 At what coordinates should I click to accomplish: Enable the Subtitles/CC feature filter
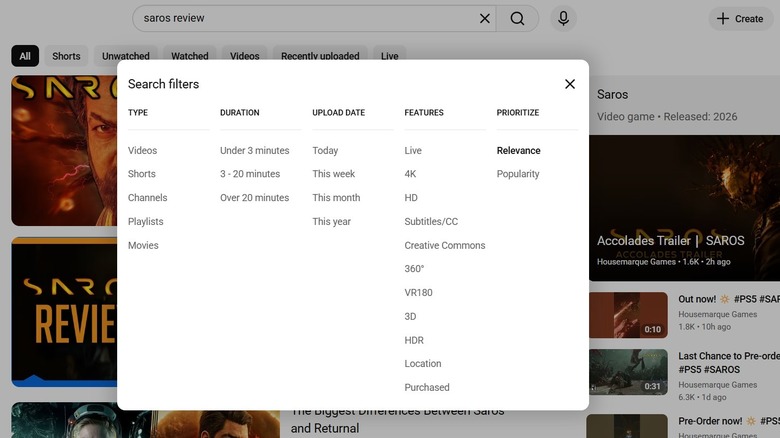pos(431,221)
